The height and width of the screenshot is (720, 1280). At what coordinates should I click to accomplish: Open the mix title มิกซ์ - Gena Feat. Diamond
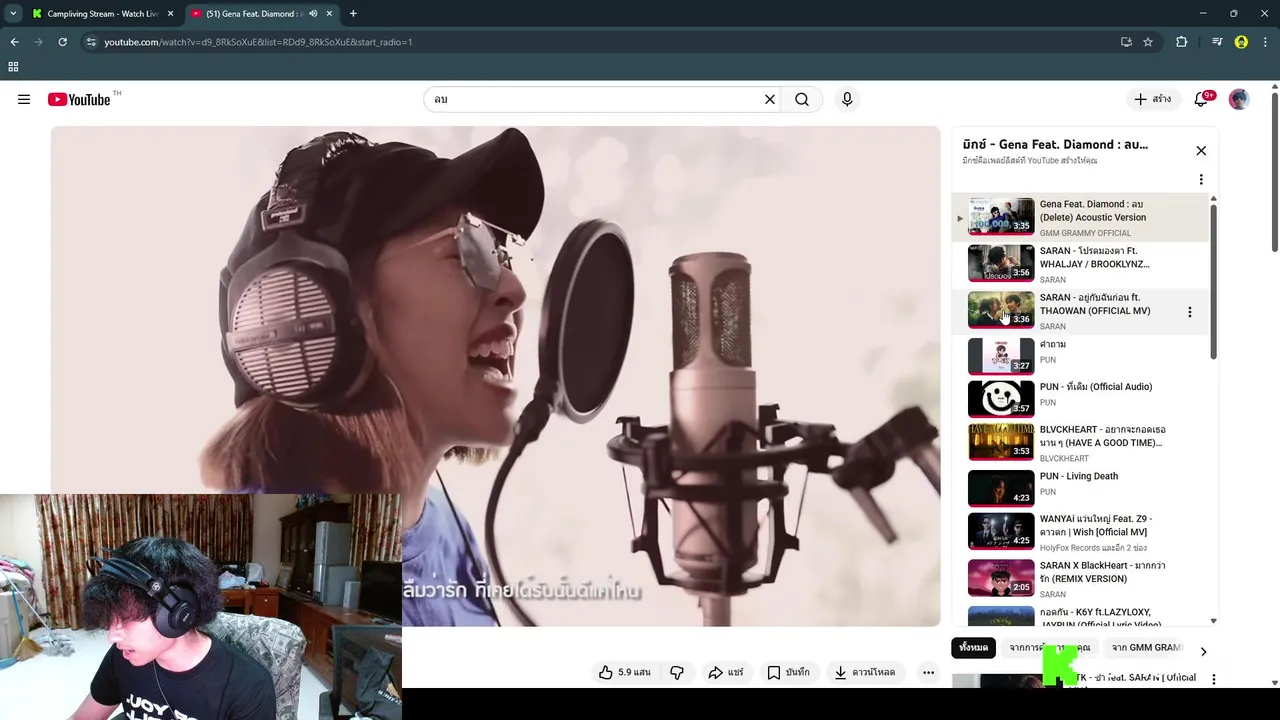[1055, 144]
